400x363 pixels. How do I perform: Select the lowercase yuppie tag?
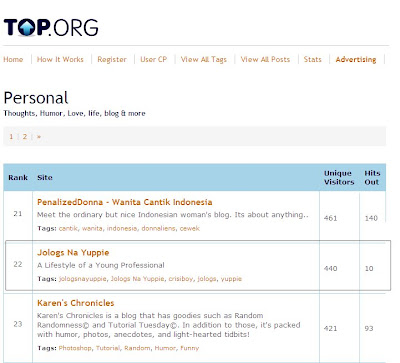(x=231, y=279)
